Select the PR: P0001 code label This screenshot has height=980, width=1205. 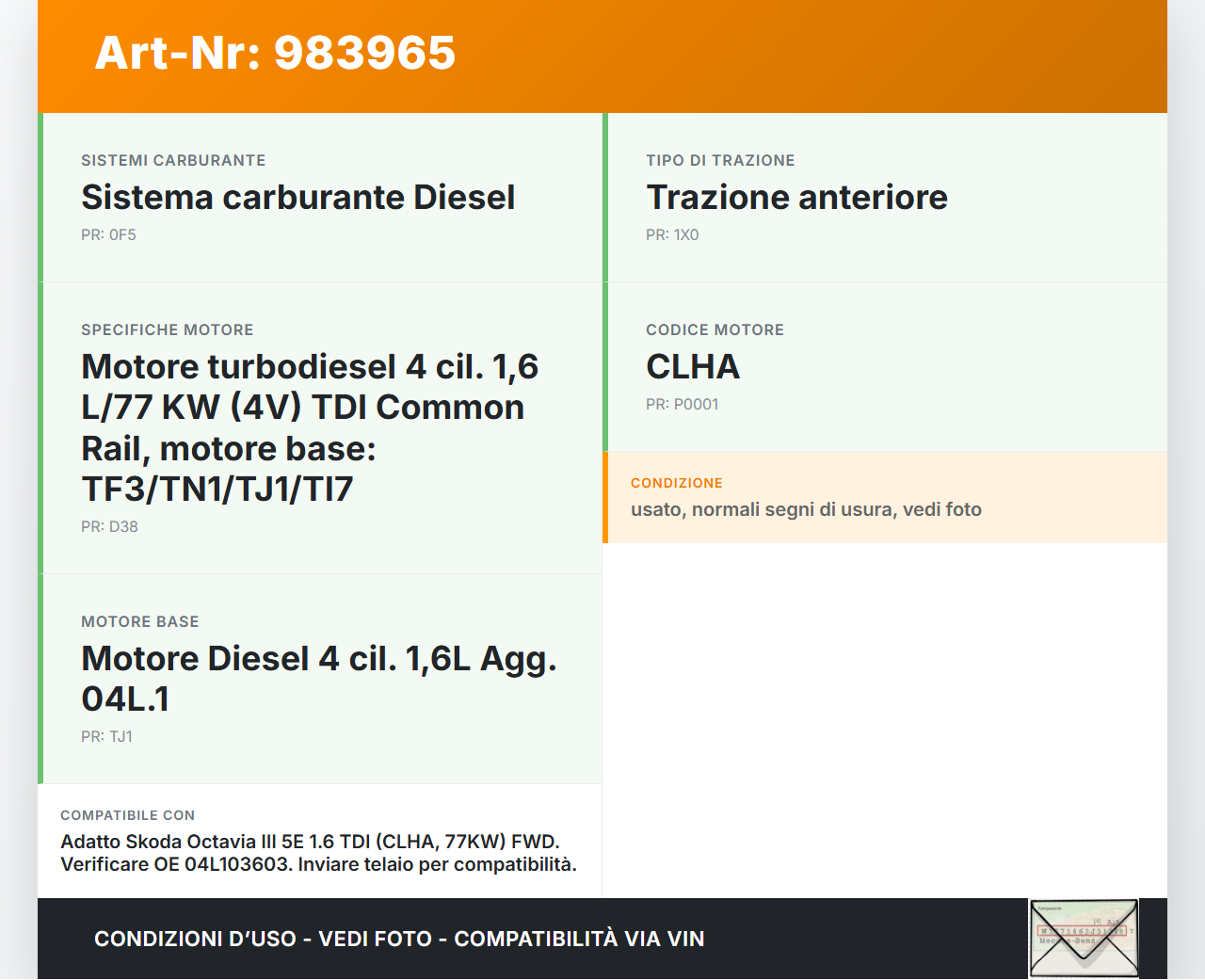(x=682, y=404)
